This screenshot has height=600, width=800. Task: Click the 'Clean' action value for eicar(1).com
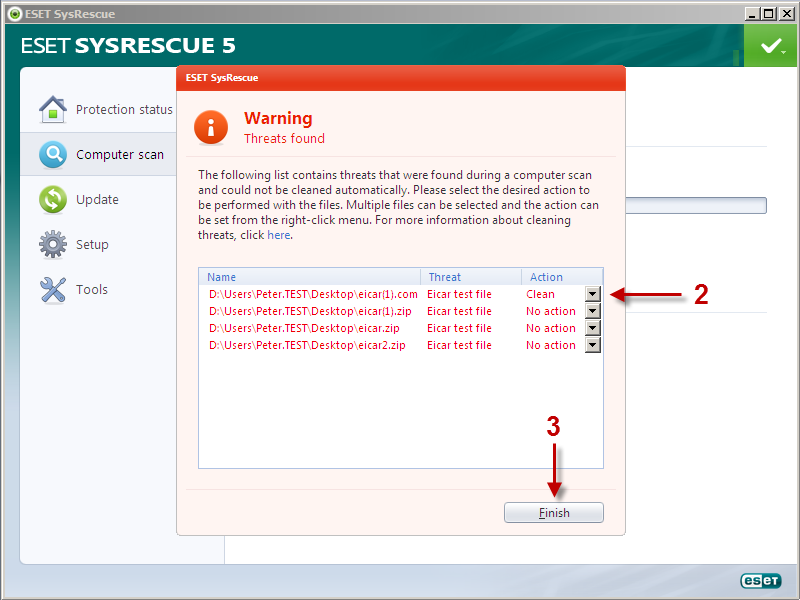pyautogui.click(x=540, y=294)
